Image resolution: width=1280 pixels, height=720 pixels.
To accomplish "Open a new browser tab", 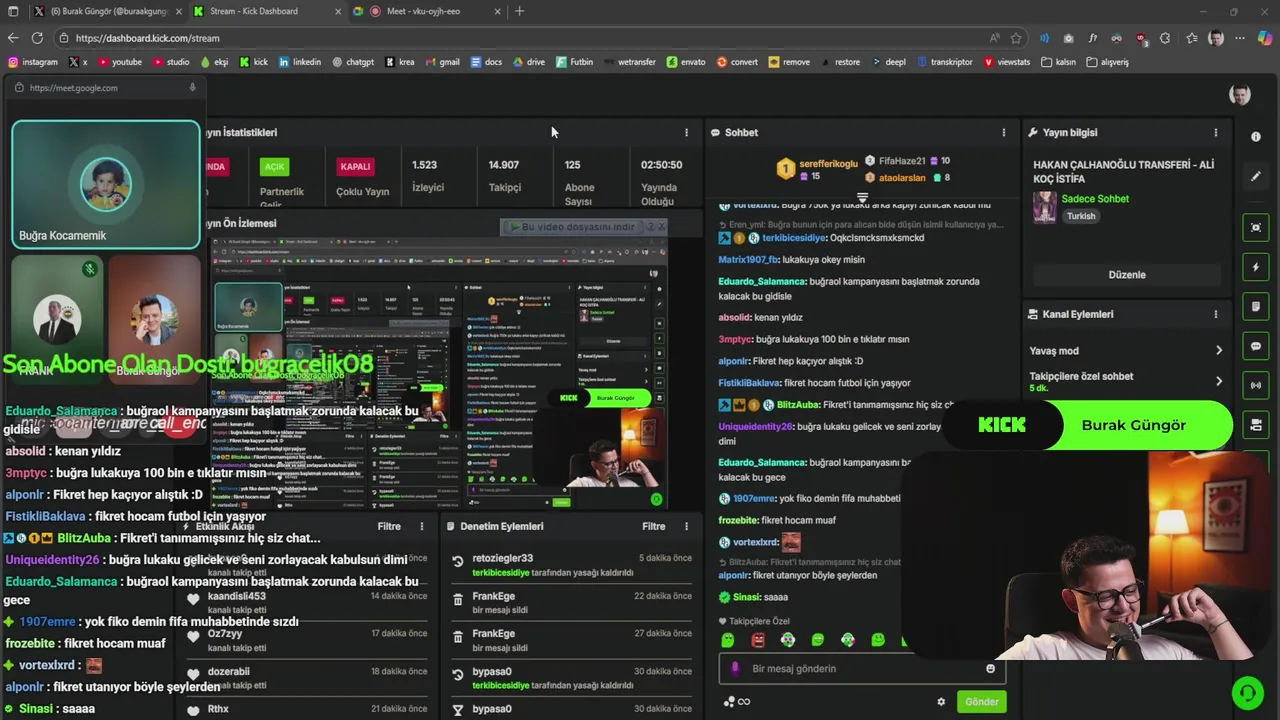I will pyautogui.click(x=519, y=11).
